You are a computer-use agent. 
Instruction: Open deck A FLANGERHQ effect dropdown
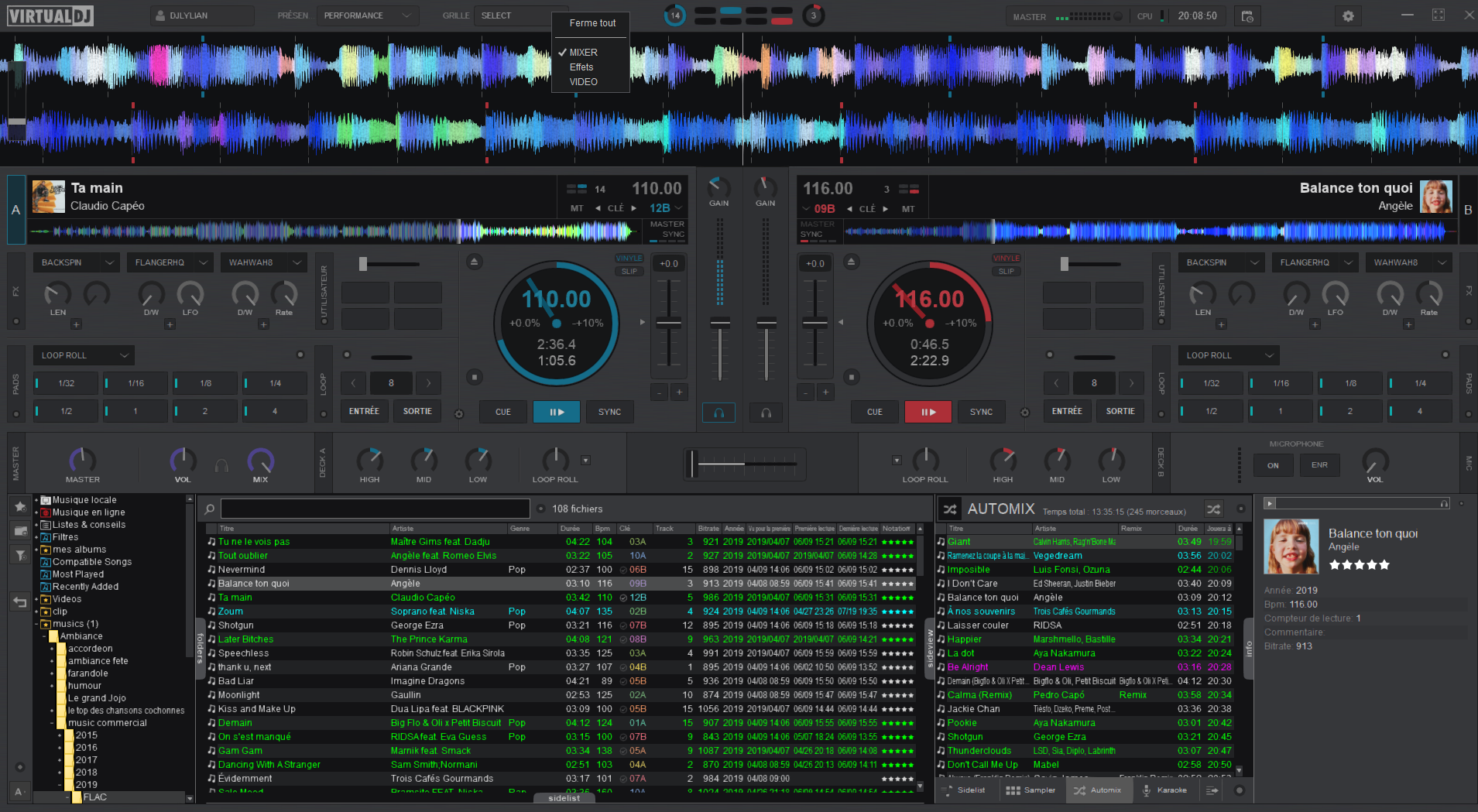[x=170, y=262]
